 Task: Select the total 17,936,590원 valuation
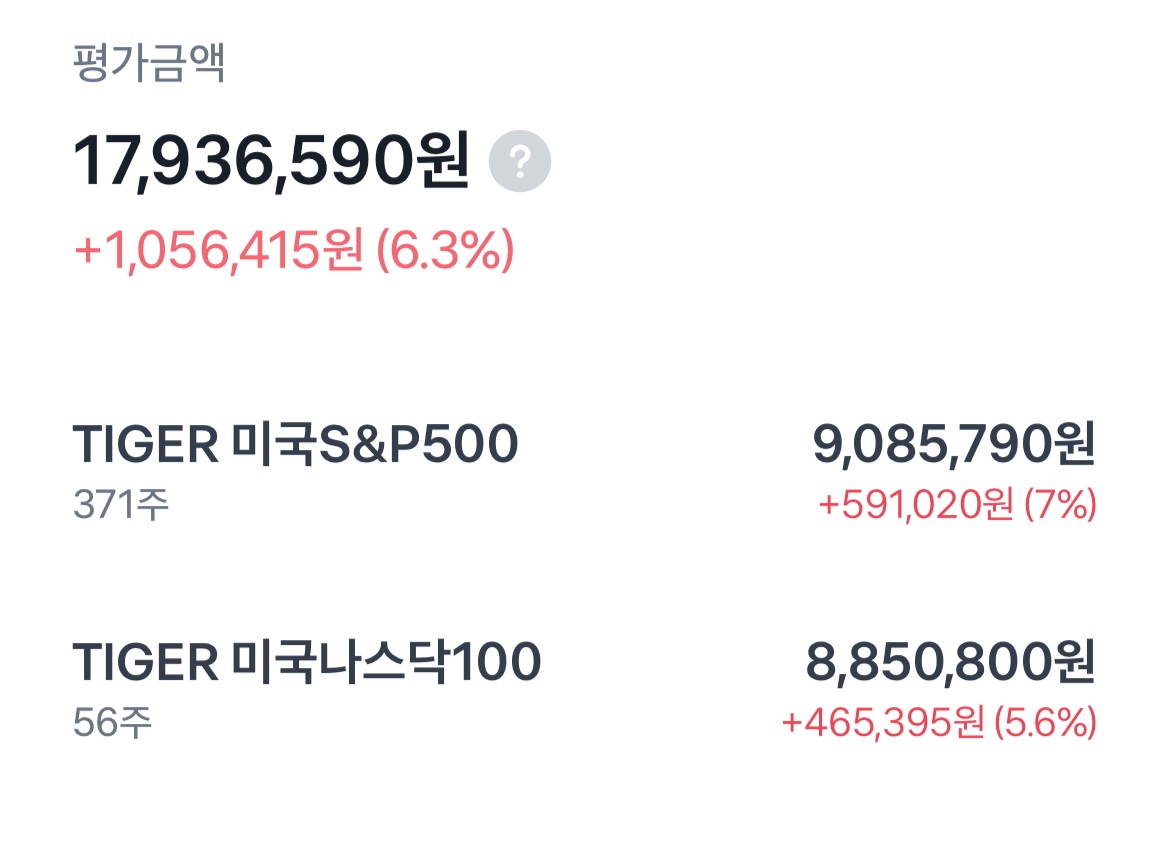tap(272, 160)
